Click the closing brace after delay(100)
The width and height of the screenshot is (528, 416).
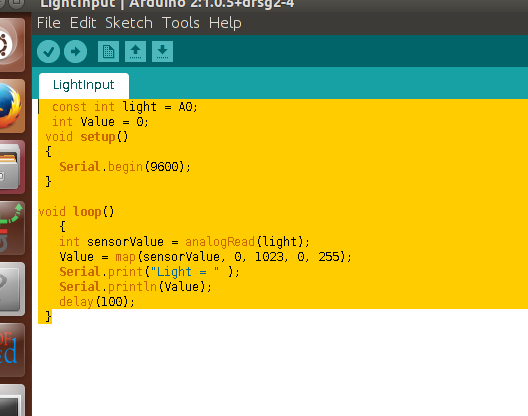click(x=48, y=317)
